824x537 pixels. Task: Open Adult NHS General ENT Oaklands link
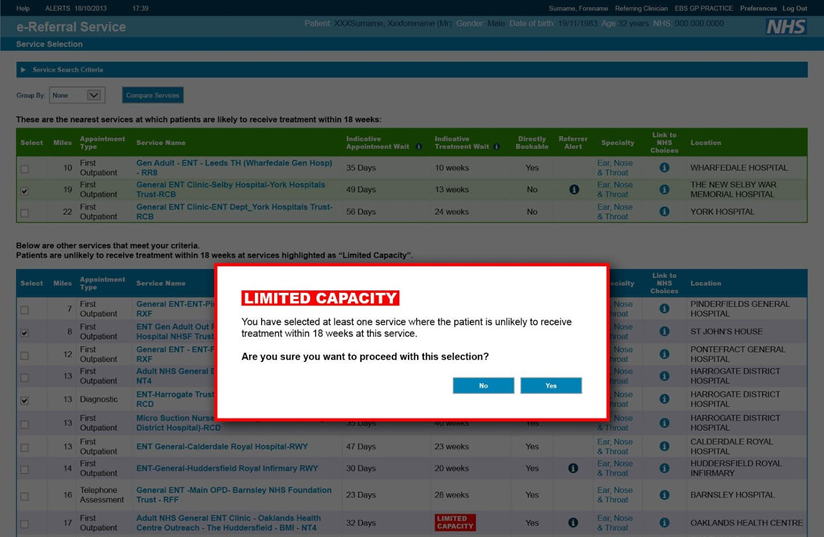(229, 523)
